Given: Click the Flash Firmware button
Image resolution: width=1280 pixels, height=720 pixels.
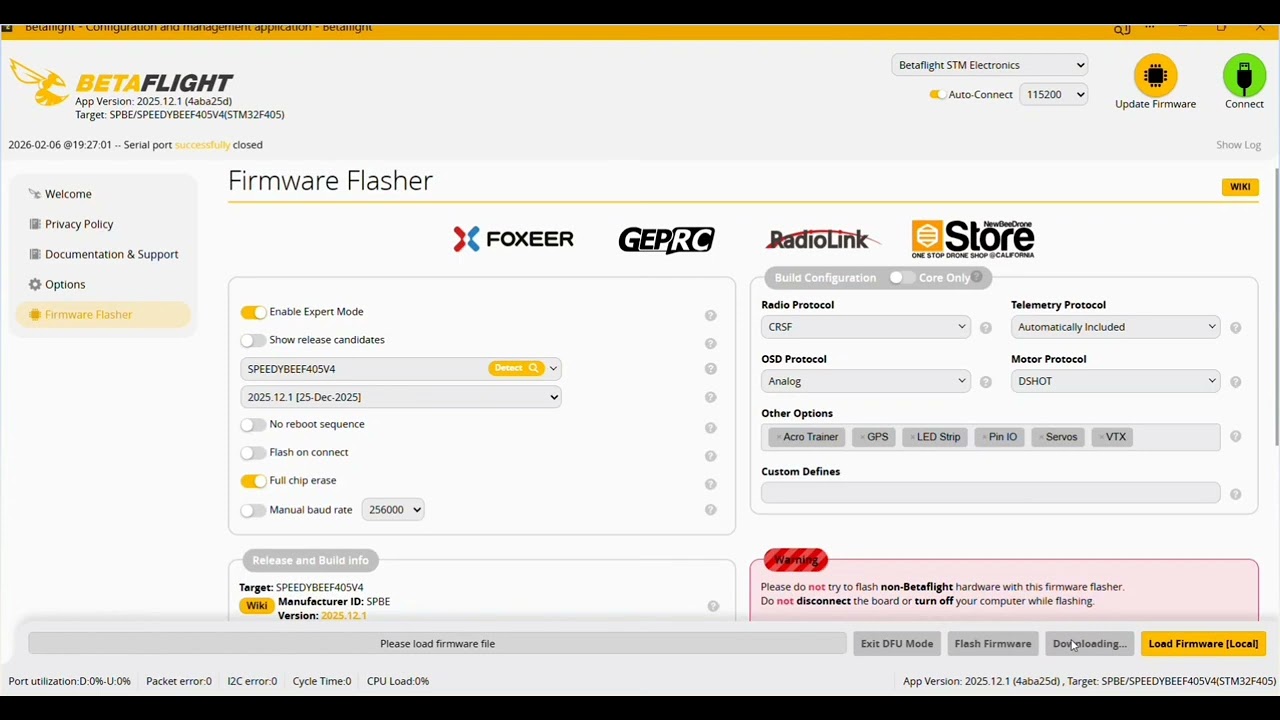Looking at the screenshot, I should coord(993,644).
